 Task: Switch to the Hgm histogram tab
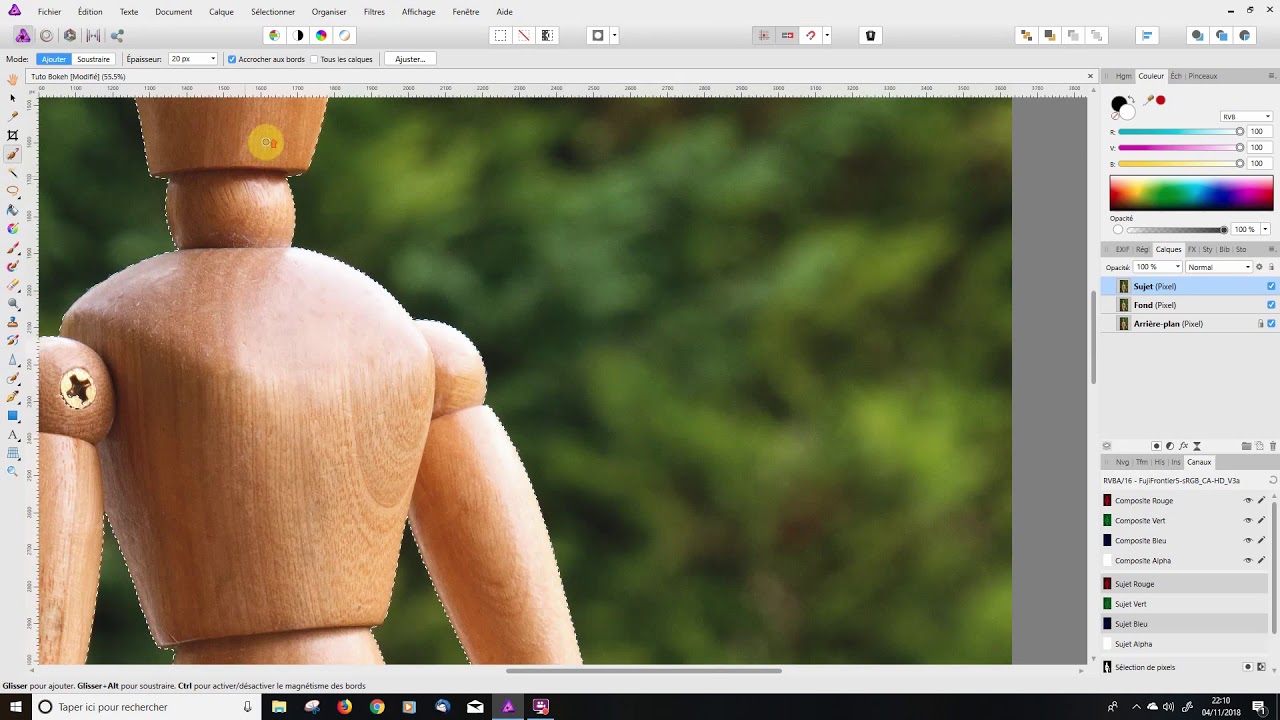(1124, 76)
